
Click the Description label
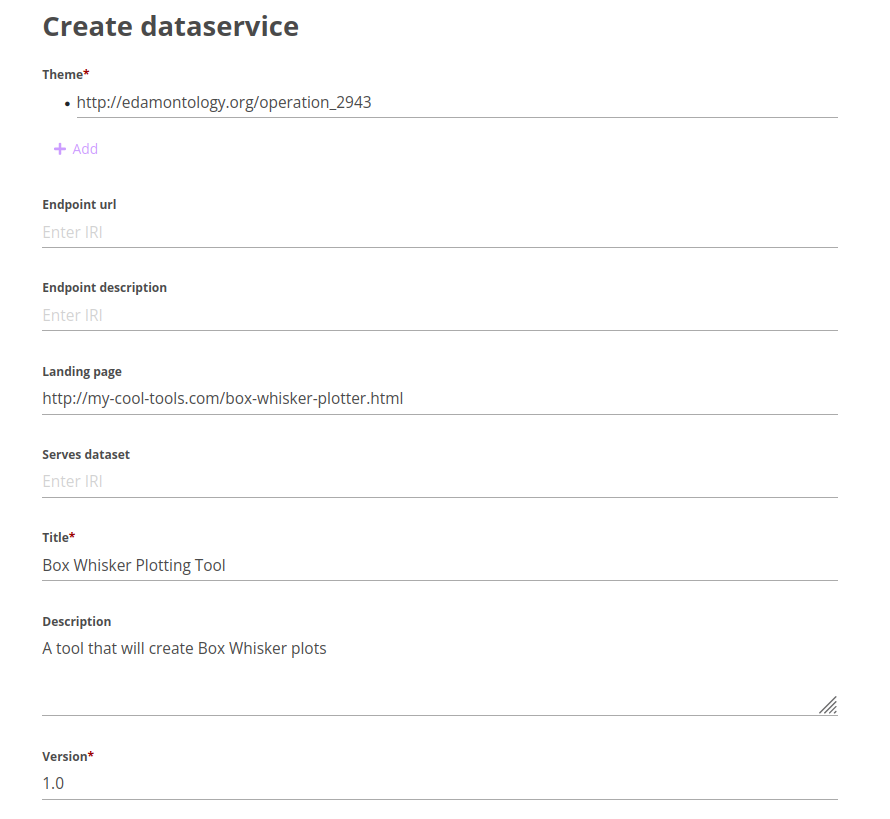point(77,621)
